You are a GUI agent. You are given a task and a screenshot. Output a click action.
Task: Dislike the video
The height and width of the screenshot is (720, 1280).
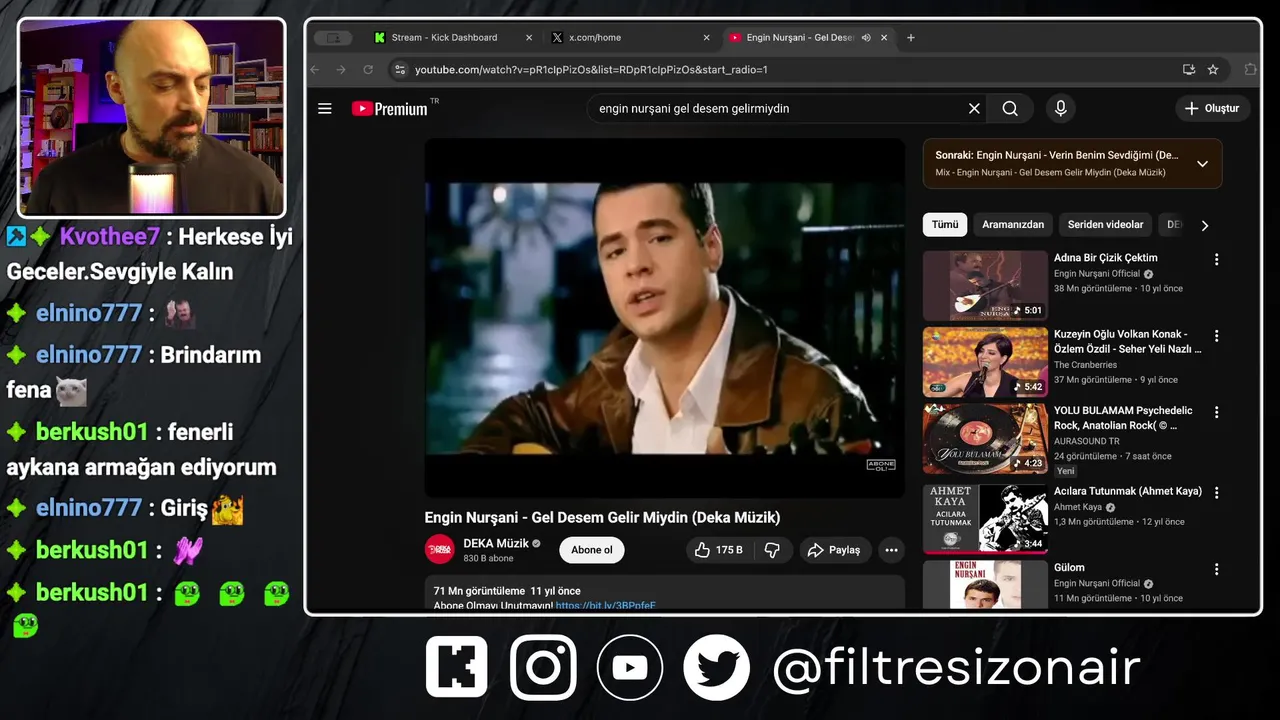[x=772, y=550]
